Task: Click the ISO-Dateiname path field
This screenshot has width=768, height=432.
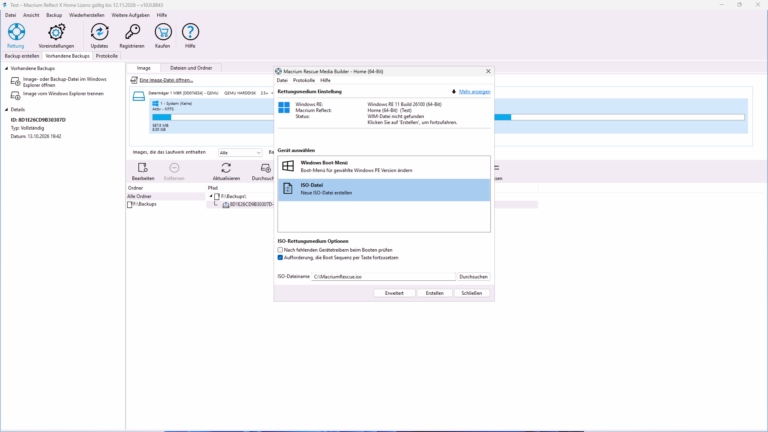Action: 384,277
